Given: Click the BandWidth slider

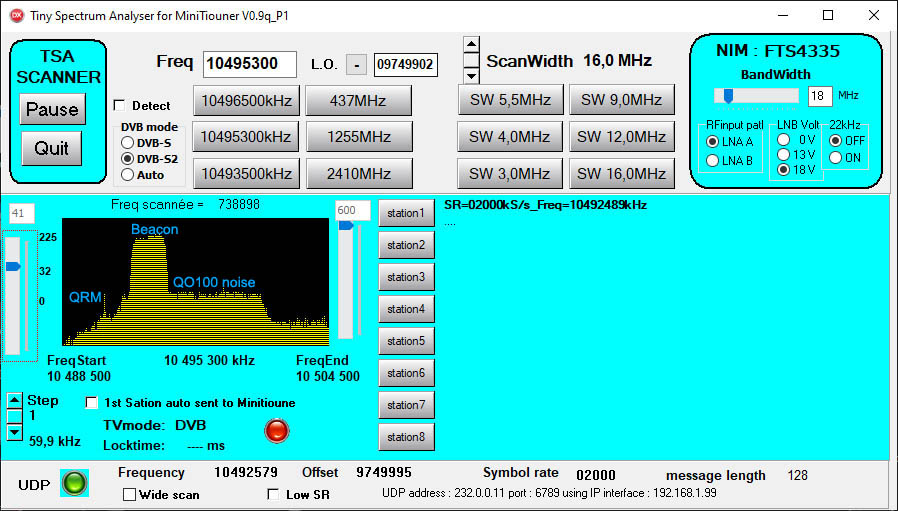Looking at the screenshot, I should 756,96.
